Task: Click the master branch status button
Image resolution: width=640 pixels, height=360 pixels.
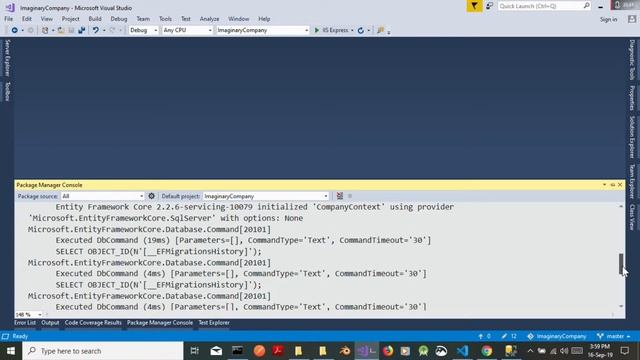Action: pos(613,336)
